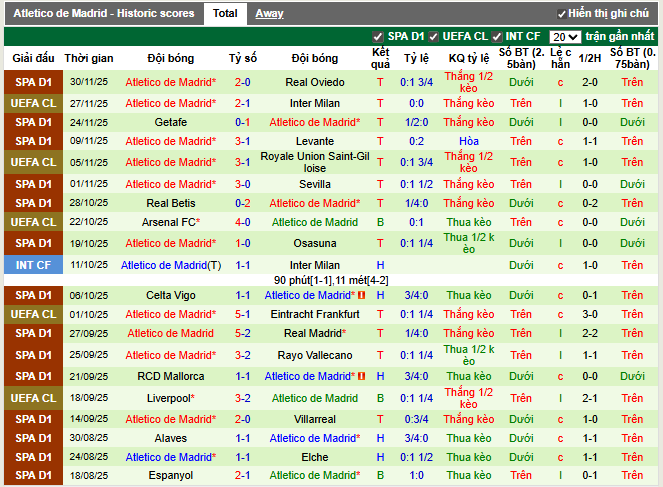Click the KQ tỷ lệ column header
The image size is (663, 487).
469,58
